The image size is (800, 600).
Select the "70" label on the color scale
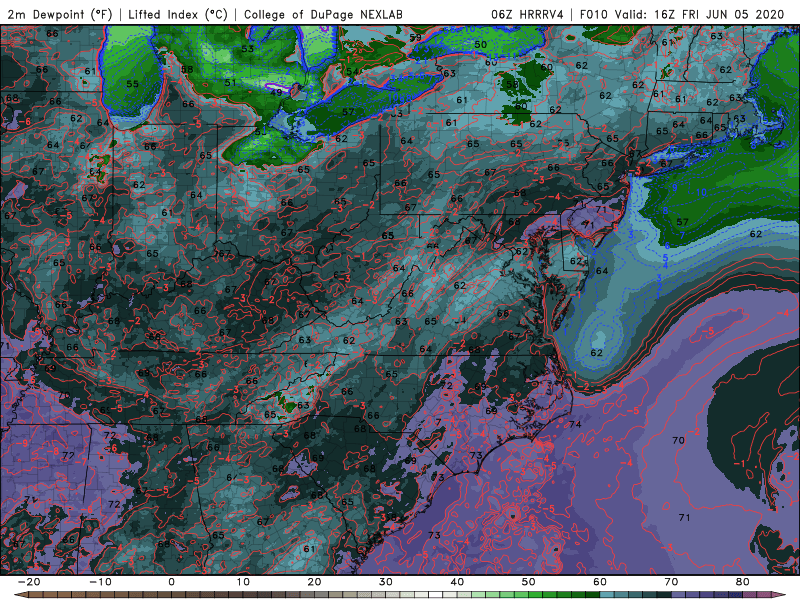tap(671, 582)
